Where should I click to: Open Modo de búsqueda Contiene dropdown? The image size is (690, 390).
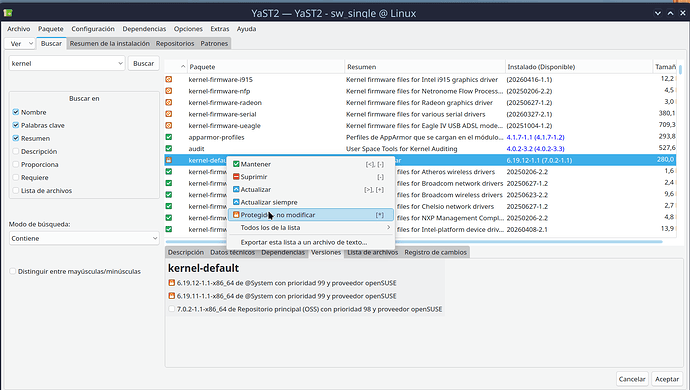pos(84,238)
